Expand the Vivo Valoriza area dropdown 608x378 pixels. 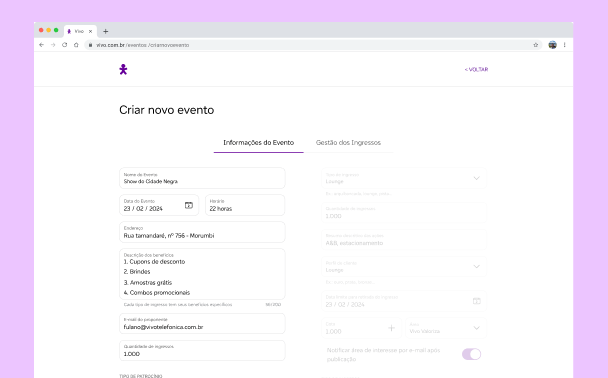tap(477, 328)
